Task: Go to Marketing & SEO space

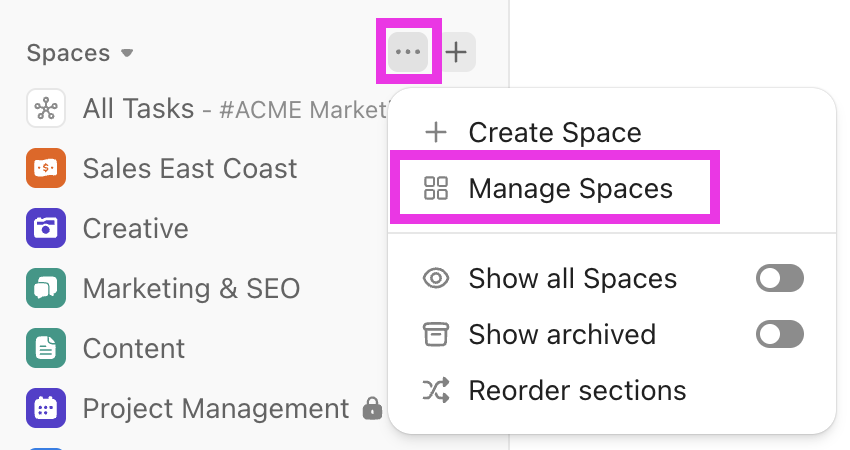Action: pyautogui.click(x=191, y=289)
